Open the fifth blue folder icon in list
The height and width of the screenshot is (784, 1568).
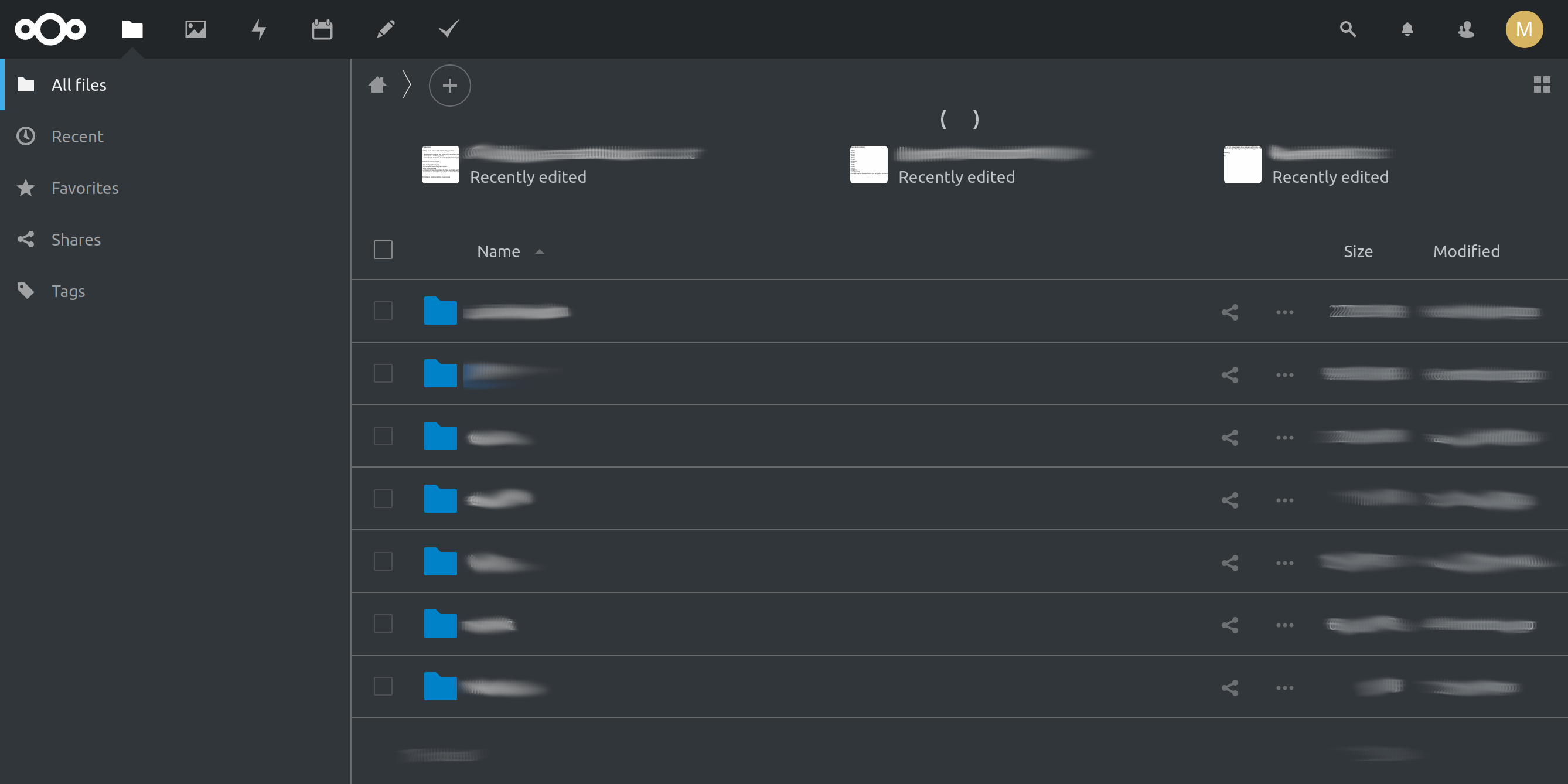(440, 561)
